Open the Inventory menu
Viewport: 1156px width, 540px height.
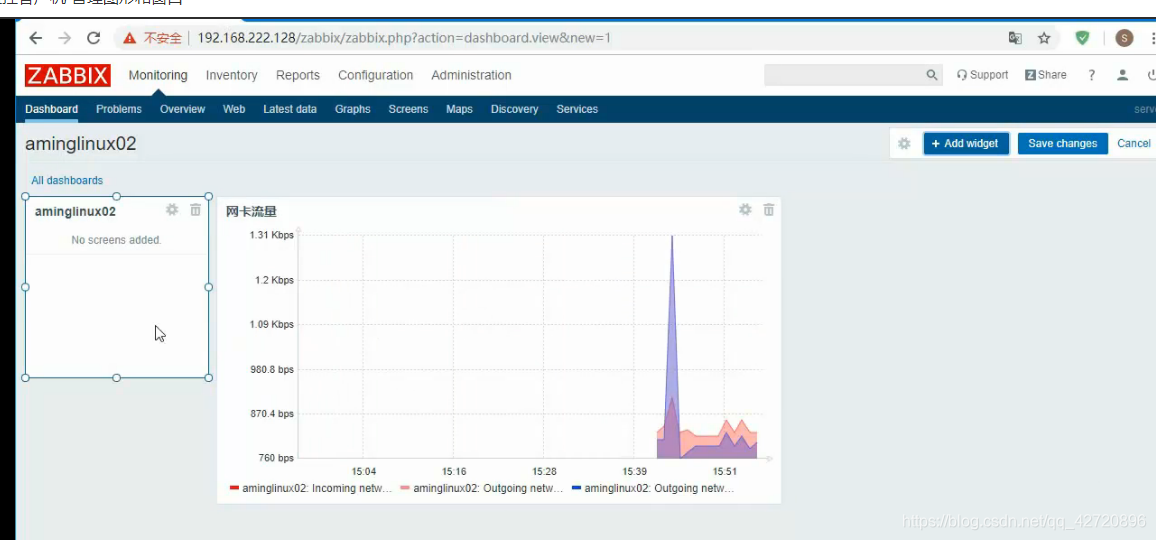click(231, 75)
